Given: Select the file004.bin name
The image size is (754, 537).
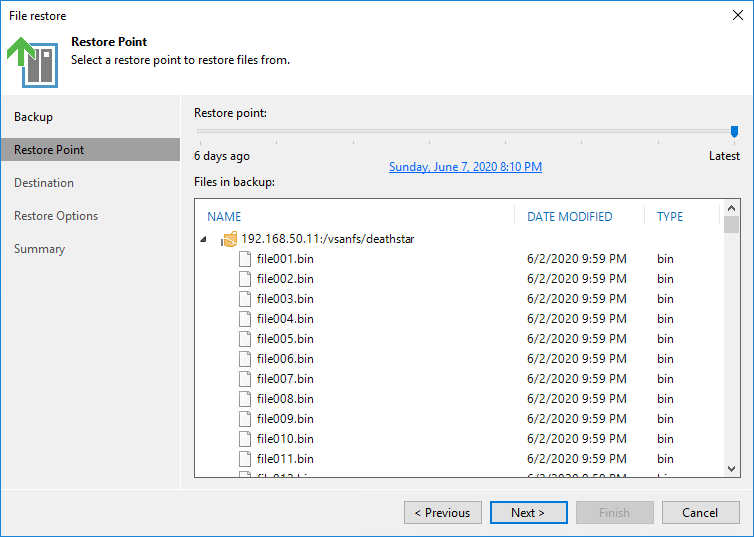Looking at the screenshot, I should pyautogui.click(x=285, y=319).
